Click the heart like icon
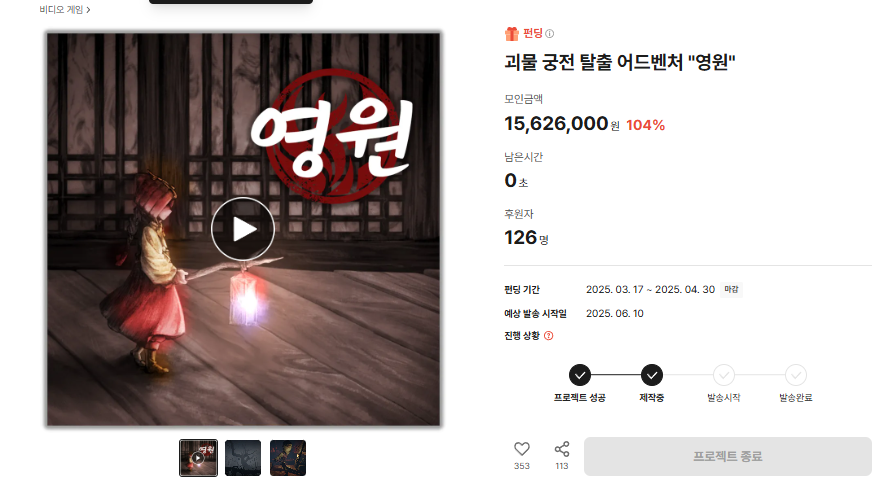 pos(522,449)
